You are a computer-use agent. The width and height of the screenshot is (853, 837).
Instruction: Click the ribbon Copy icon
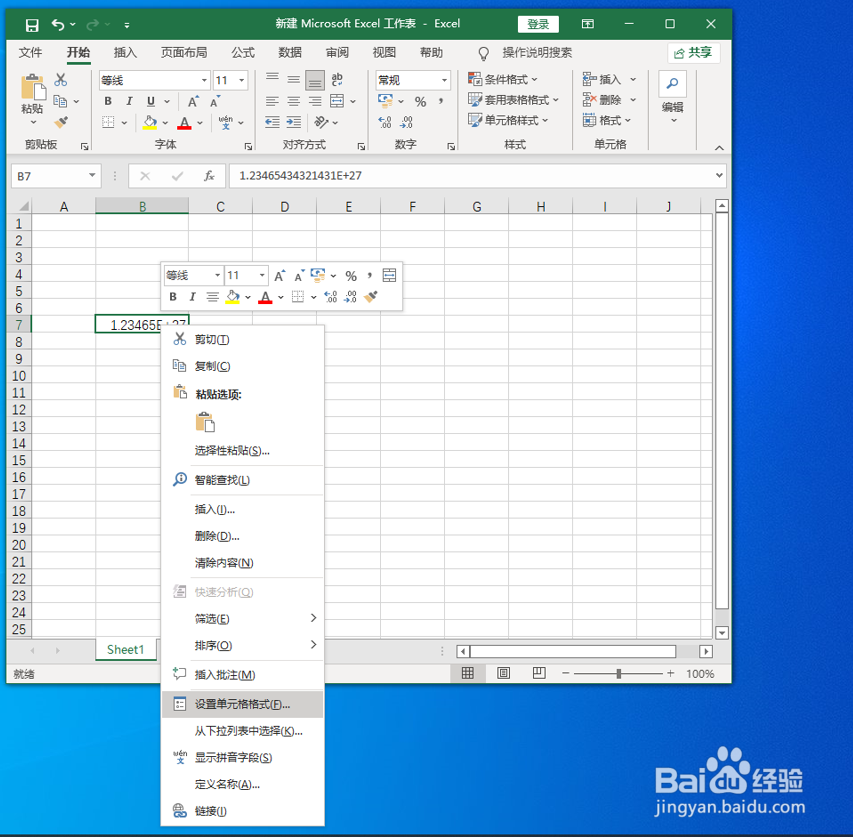coord(60,101)
